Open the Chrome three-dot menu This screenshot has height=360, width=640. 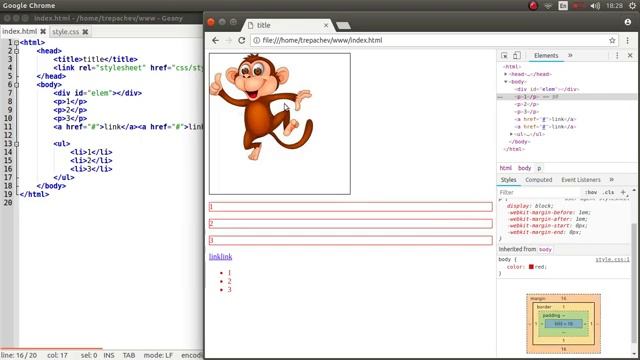coord(627,40)
